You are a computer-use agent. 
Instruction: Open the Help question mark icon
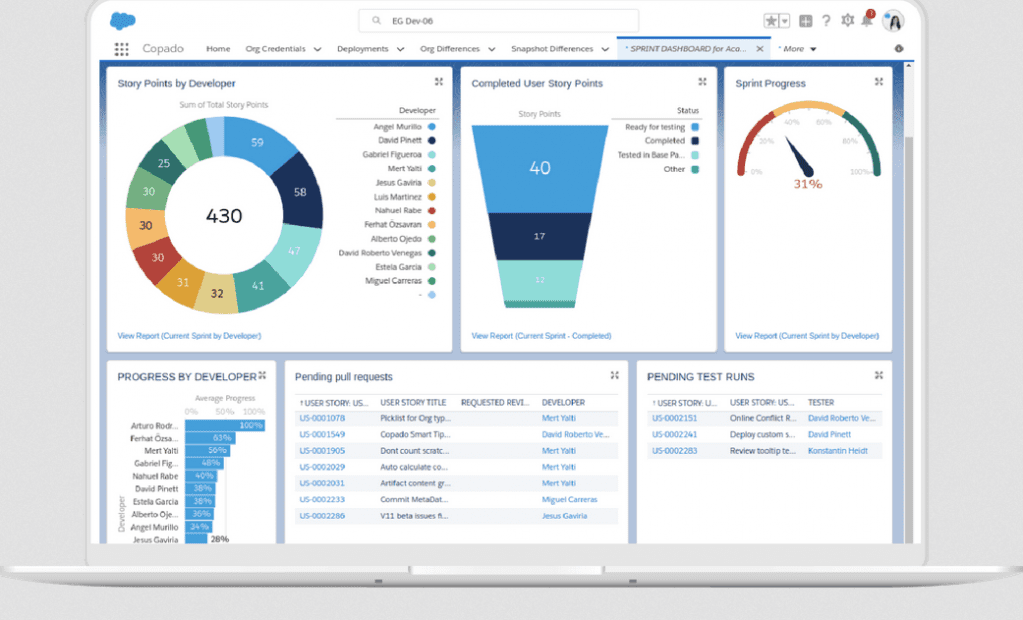point(826,21)
